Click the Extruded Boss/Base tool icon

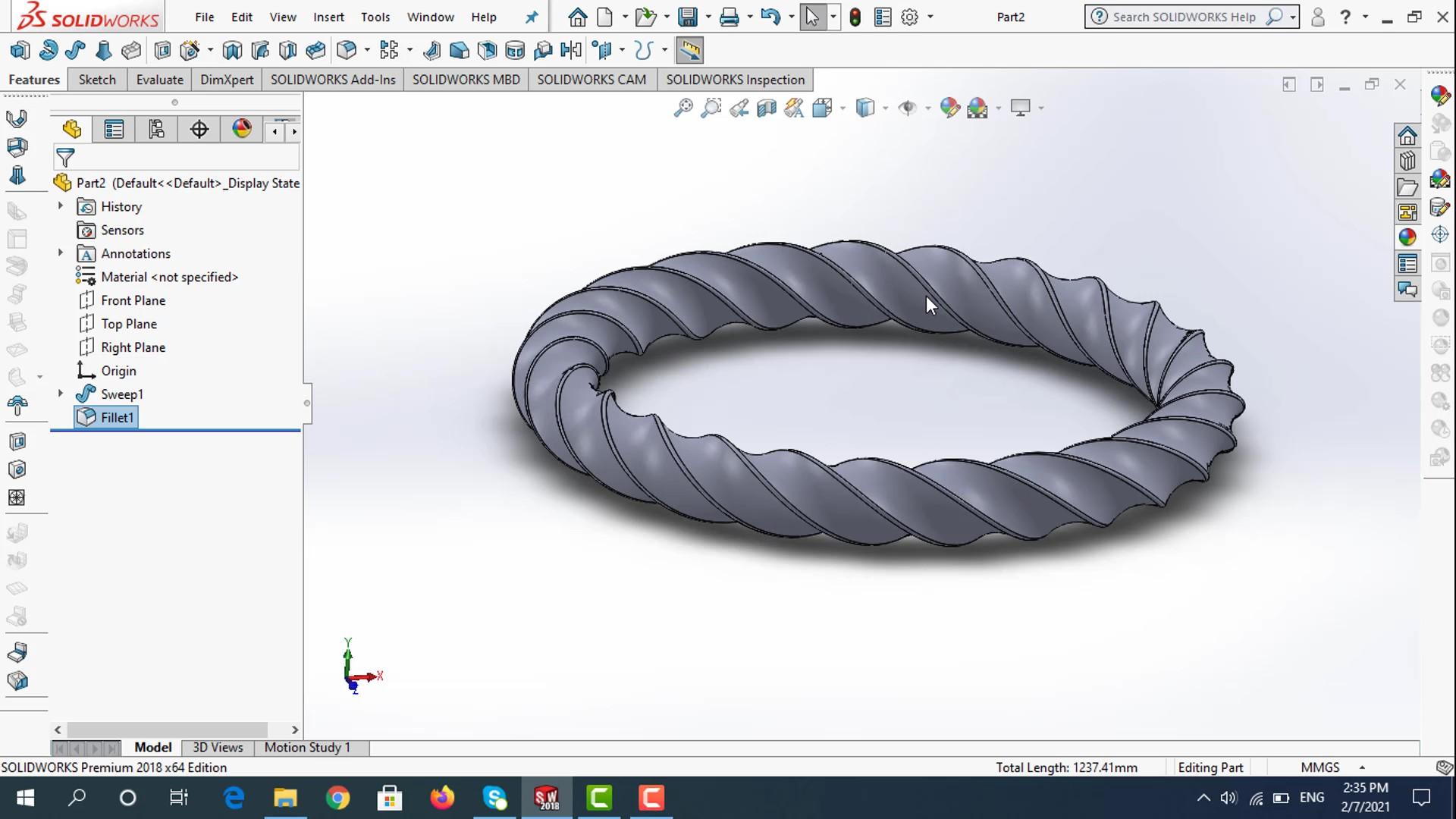click(20, 51)
